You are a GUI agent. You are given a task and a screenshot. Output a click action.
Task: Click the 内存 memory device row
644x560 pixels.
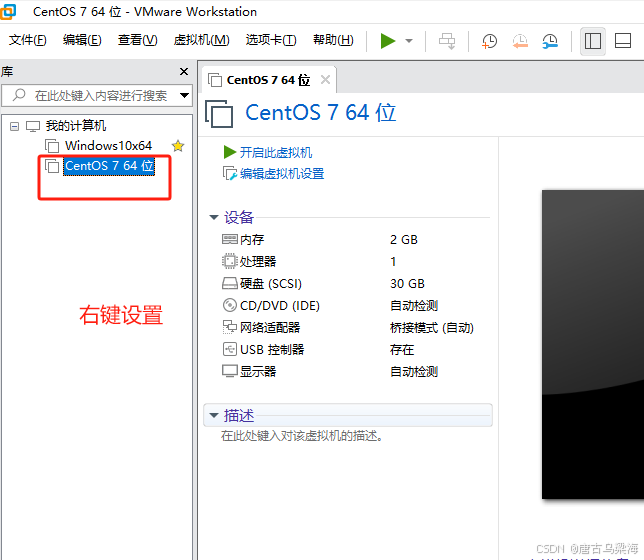click(356, 240)
